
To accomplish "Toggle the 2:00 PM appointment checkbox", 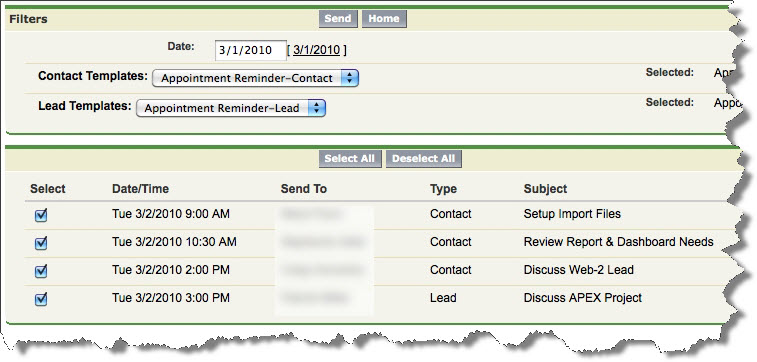I will [x=42, y=271].
